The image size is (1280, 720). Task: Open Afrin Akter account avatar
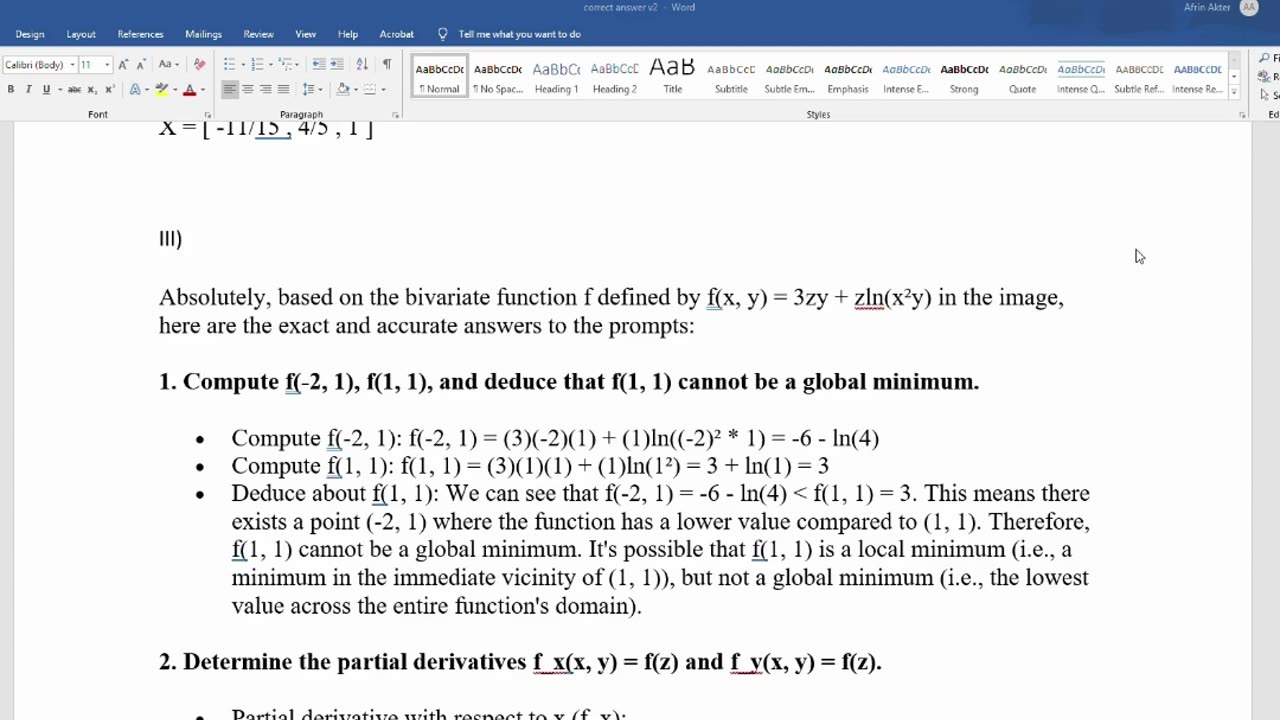(1249, 8)
